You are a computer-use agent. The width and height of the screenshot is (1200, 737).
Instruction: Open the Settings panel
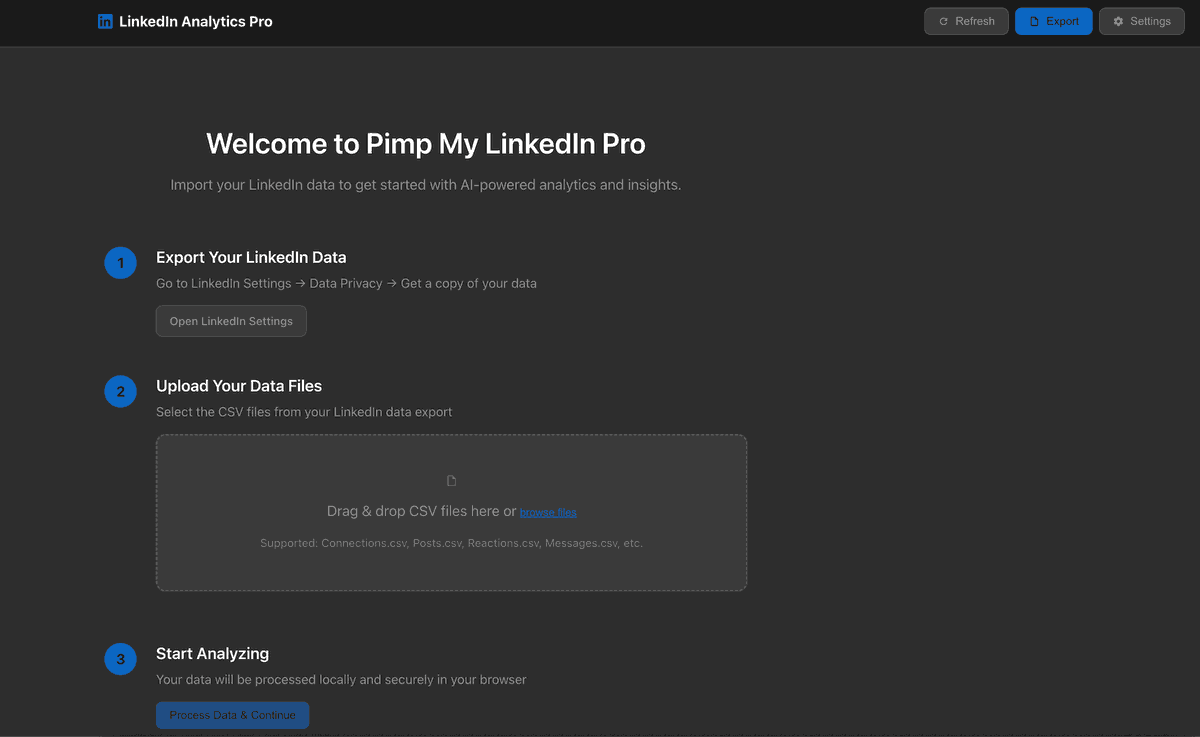(x=1141, y=20)
